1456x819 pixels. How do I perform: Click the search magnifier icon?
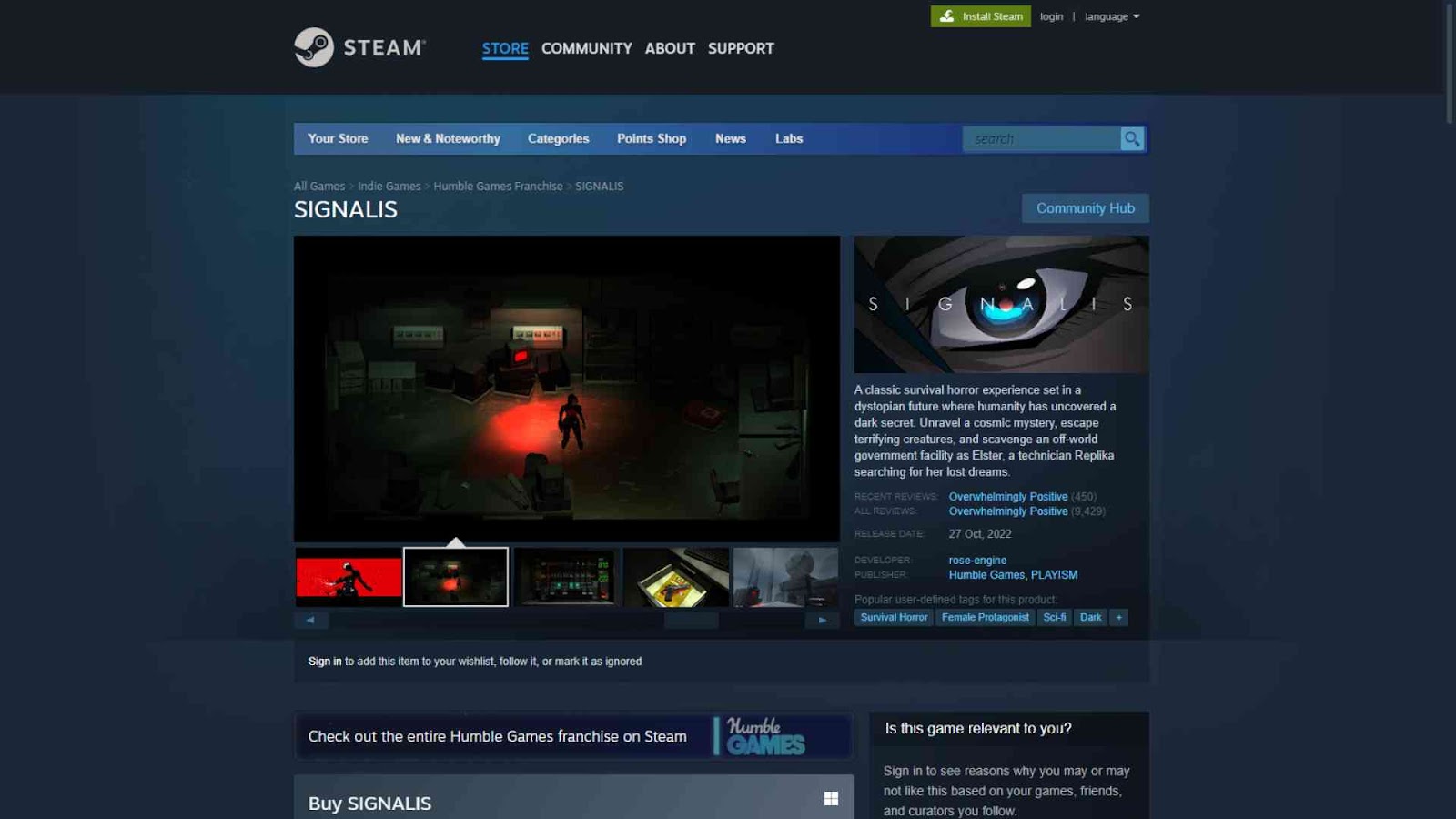(x=1132, y=138)
